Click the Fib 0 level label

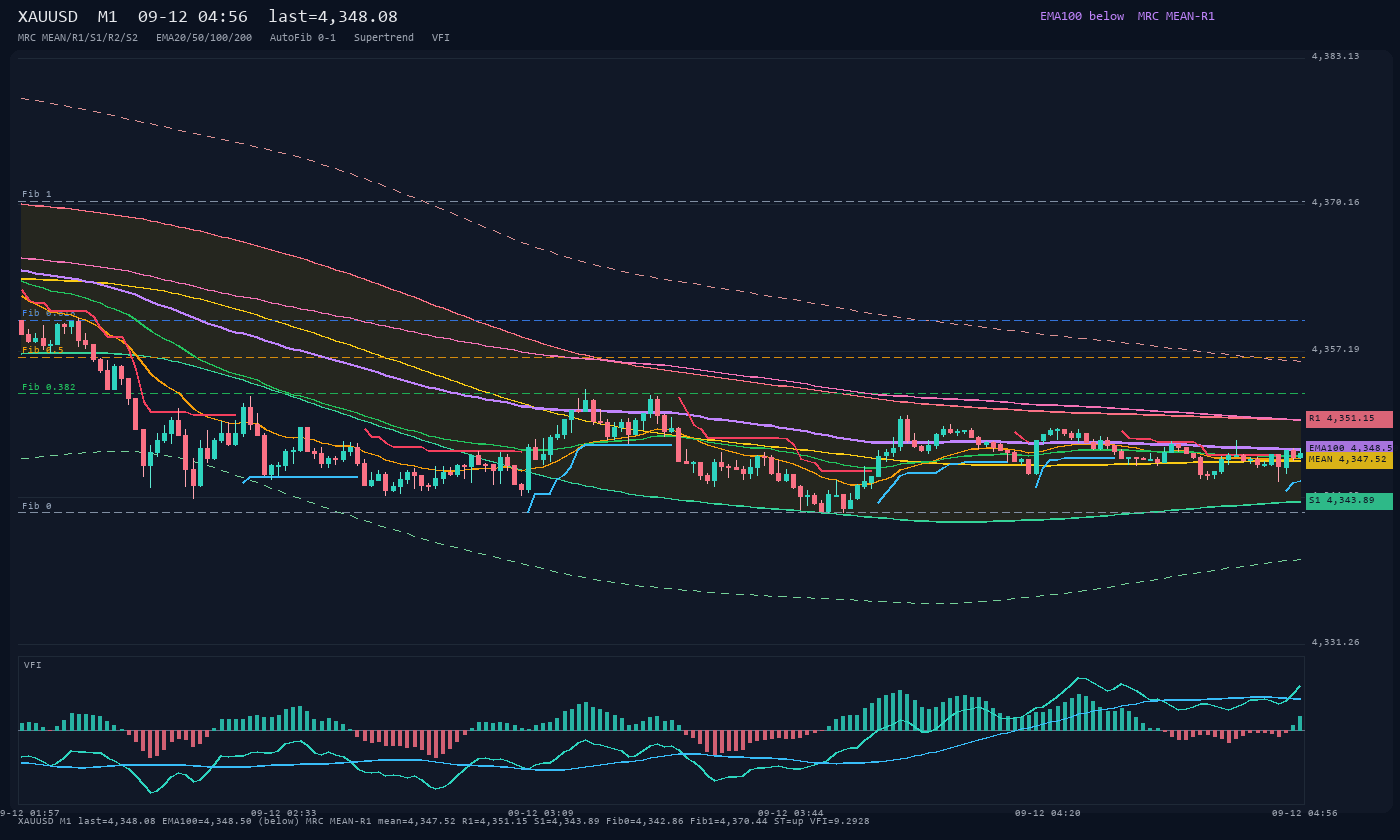tap(37, 506)
